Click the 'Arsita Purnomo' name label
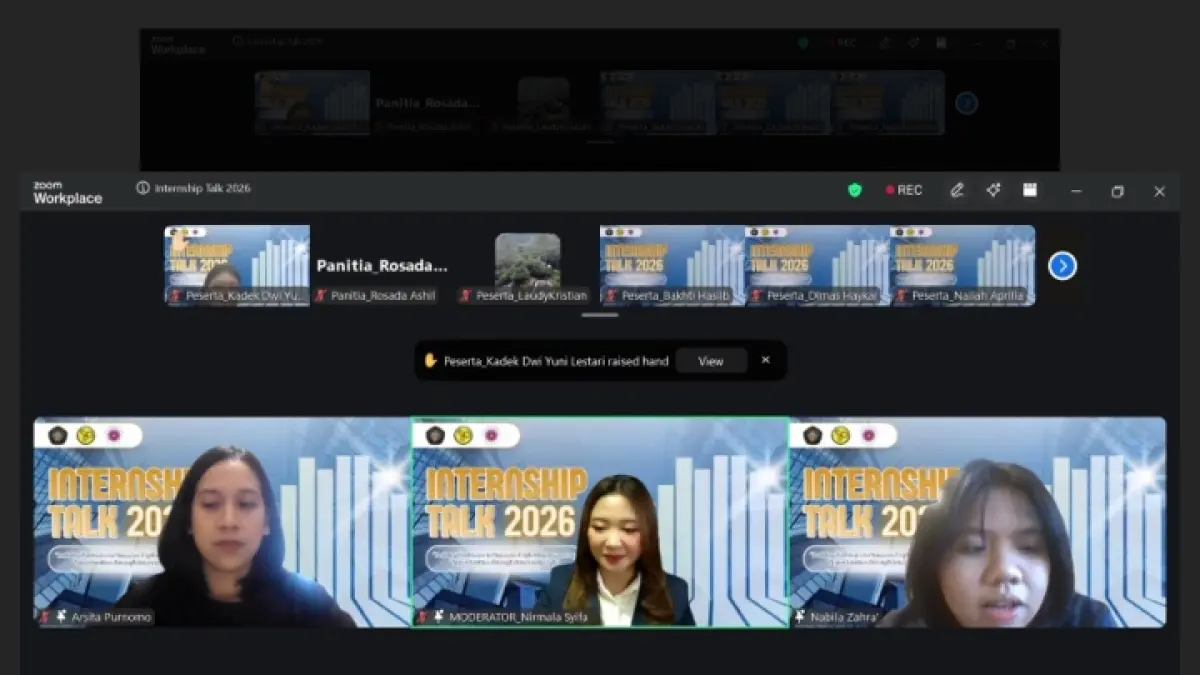 111,617
